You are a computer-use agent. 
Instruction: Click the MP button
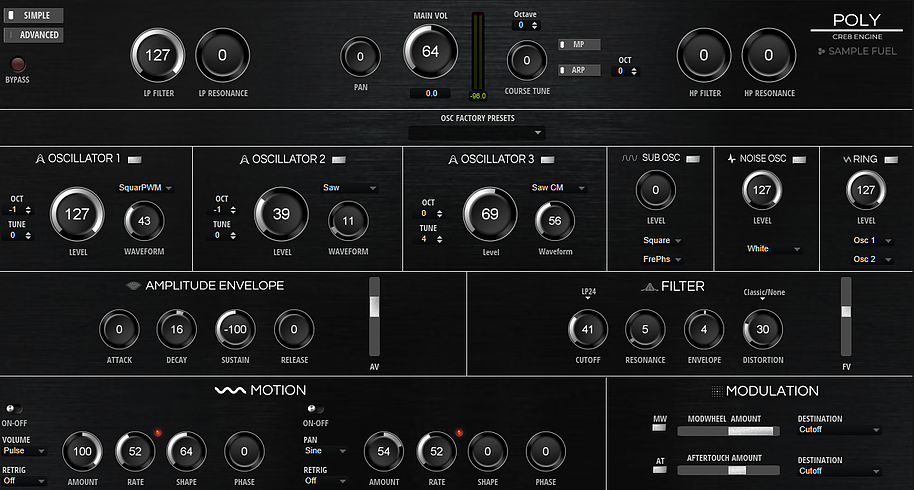[x=579, y=44]
